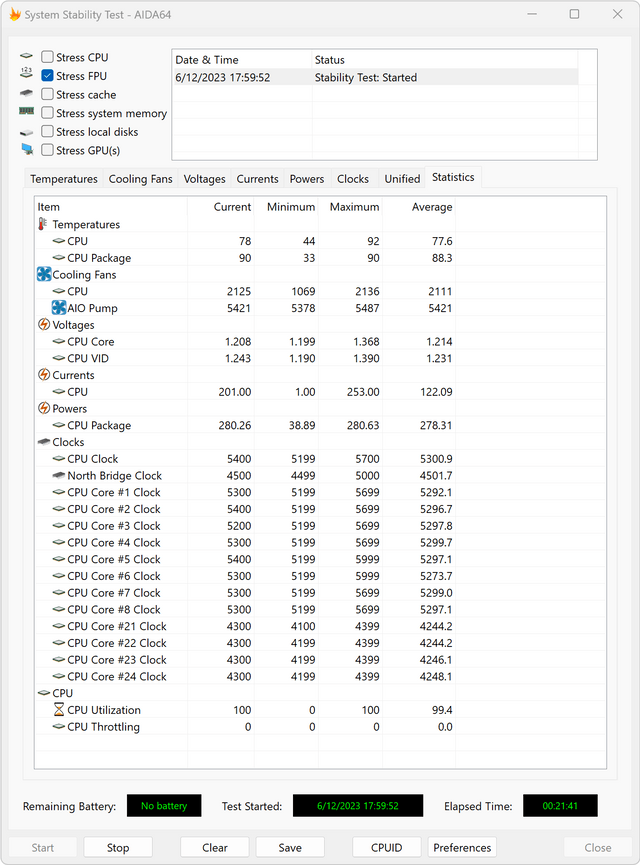Viewport: 640px width, 865px height.
Task: Click the Minimum column header
Action: click(286, 207)
